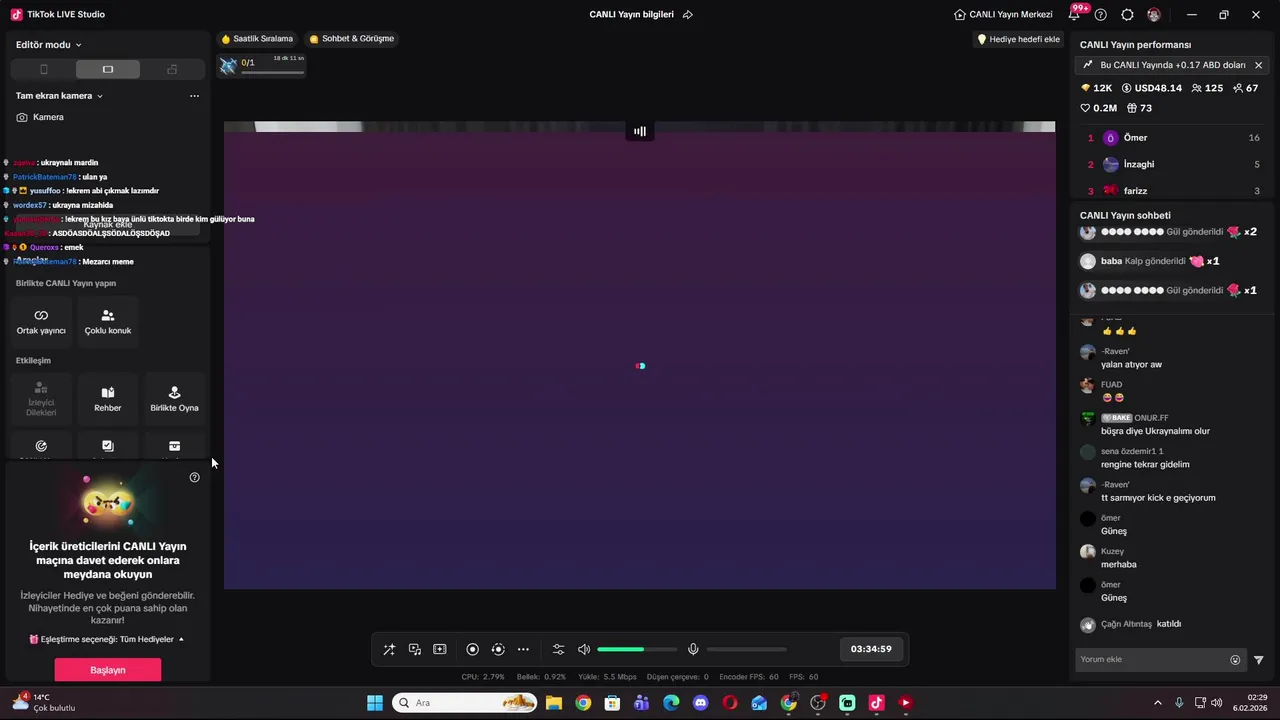Image resolution: width=1280 pixels, height=720 pixels.
Task: Open Ortak yayıncı co-host tool
Action: pyautogui.click(x=41, y=321)
